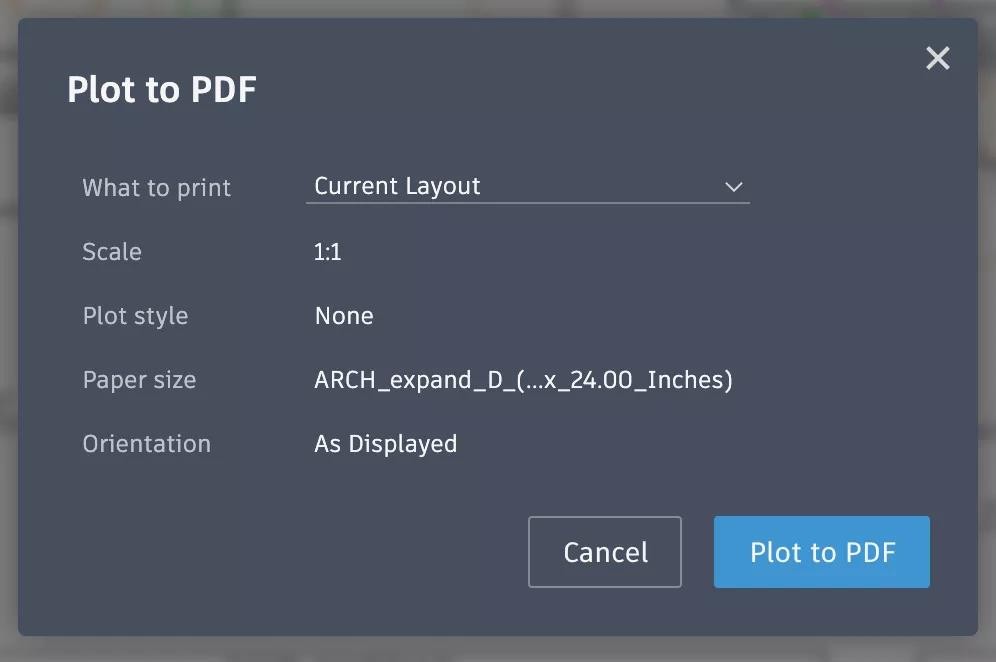This screenshot has width=996, height=662.
Task: Click the What to print label
Action: 157,188
